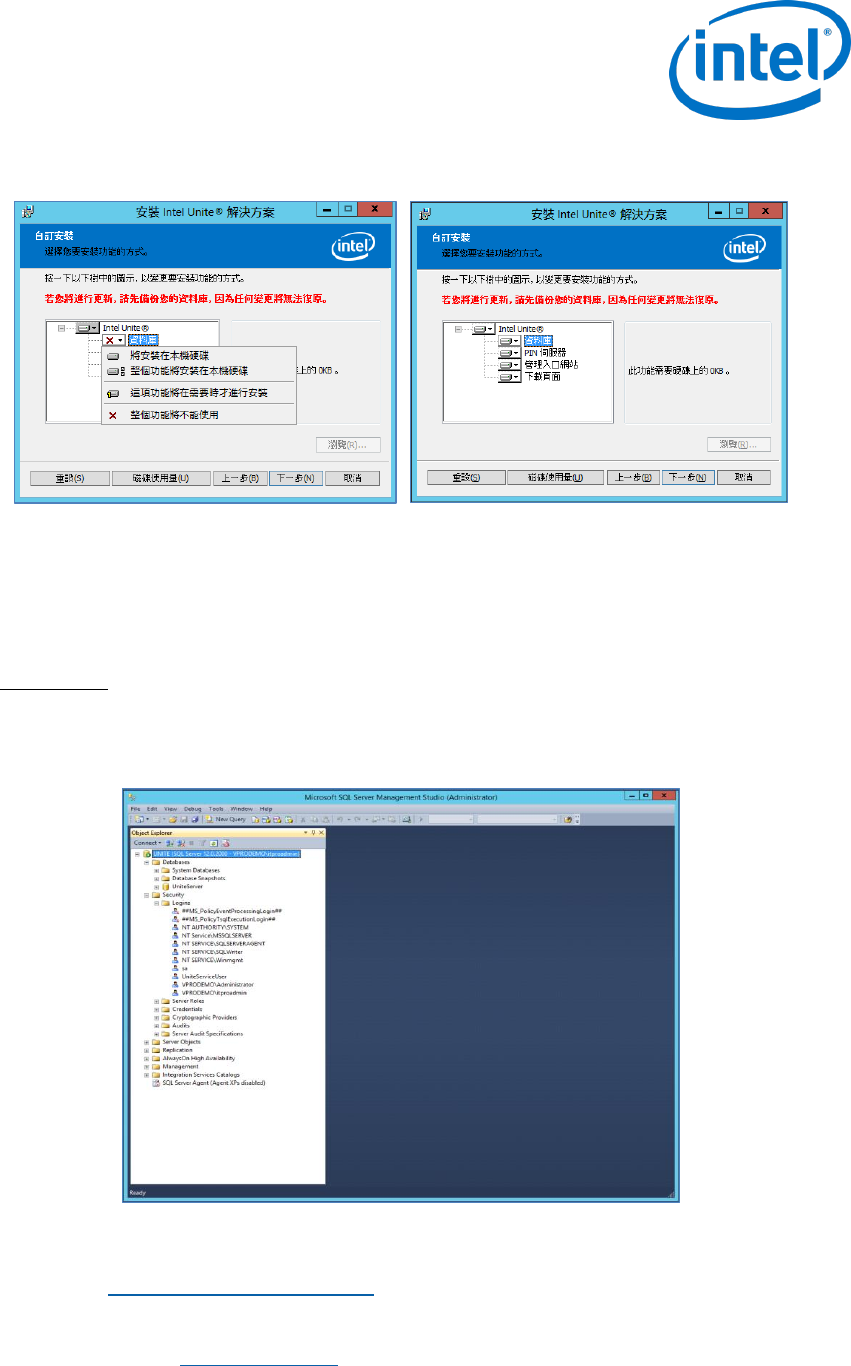Open Help menu in SQL Server Management Studio
This screenshot has height=1366, width=851.
click(x=266, y=809)
